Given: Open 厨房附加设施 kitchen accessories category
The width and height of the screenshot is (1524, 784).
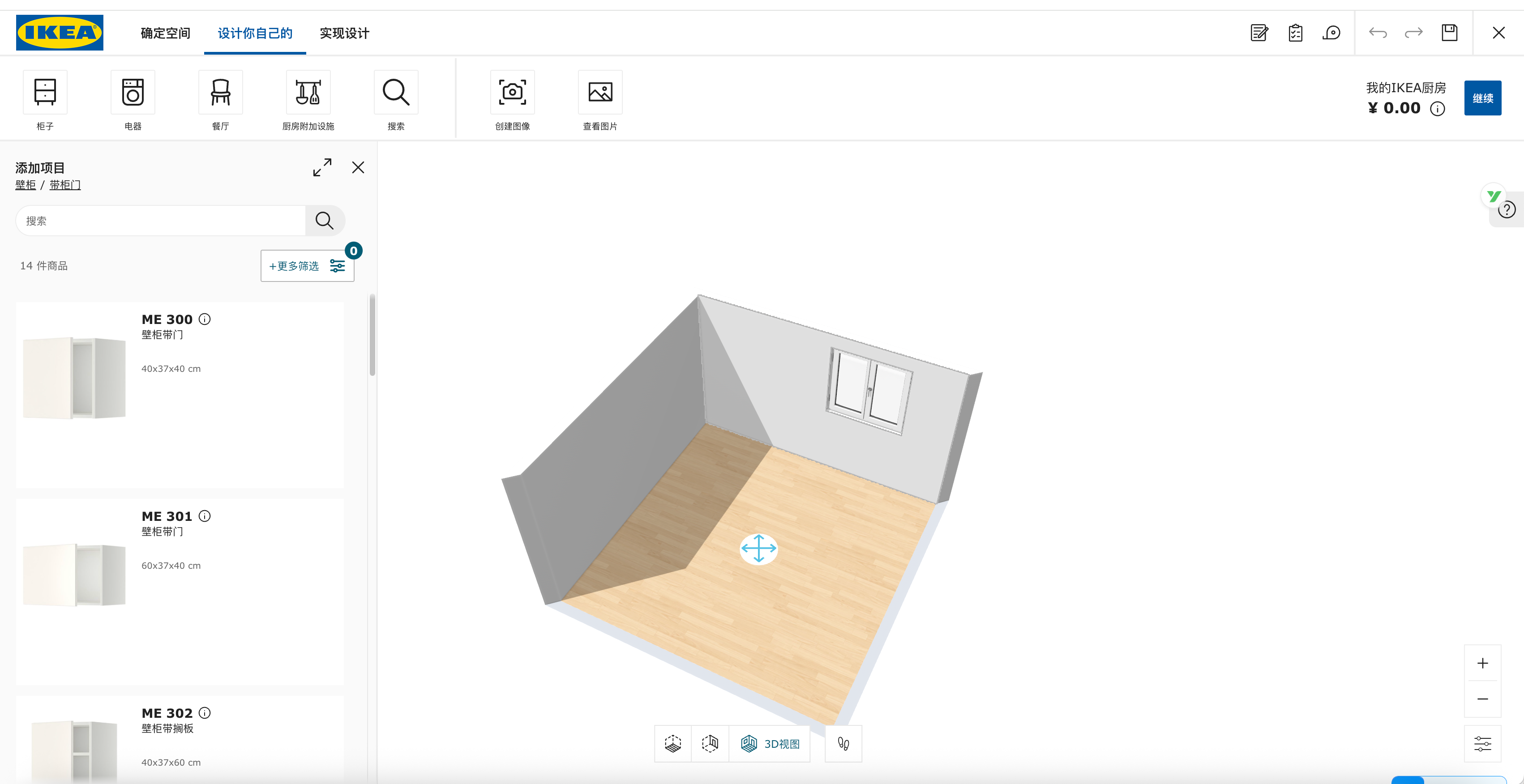Looking at the screenshot, I should click(308, 93).
